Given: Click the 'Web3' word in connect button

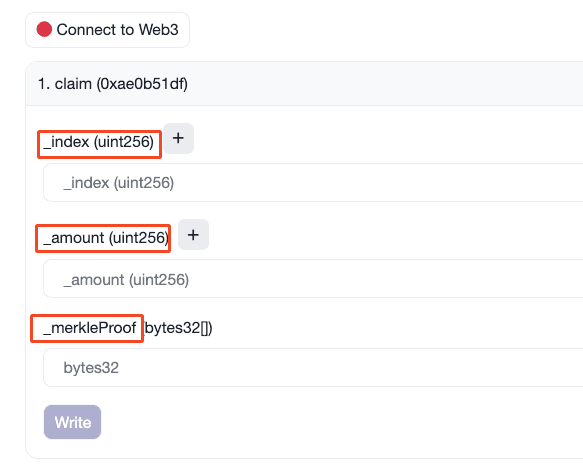Looking at the screenshot, I should pyautogui.click(x=158, y=30).
